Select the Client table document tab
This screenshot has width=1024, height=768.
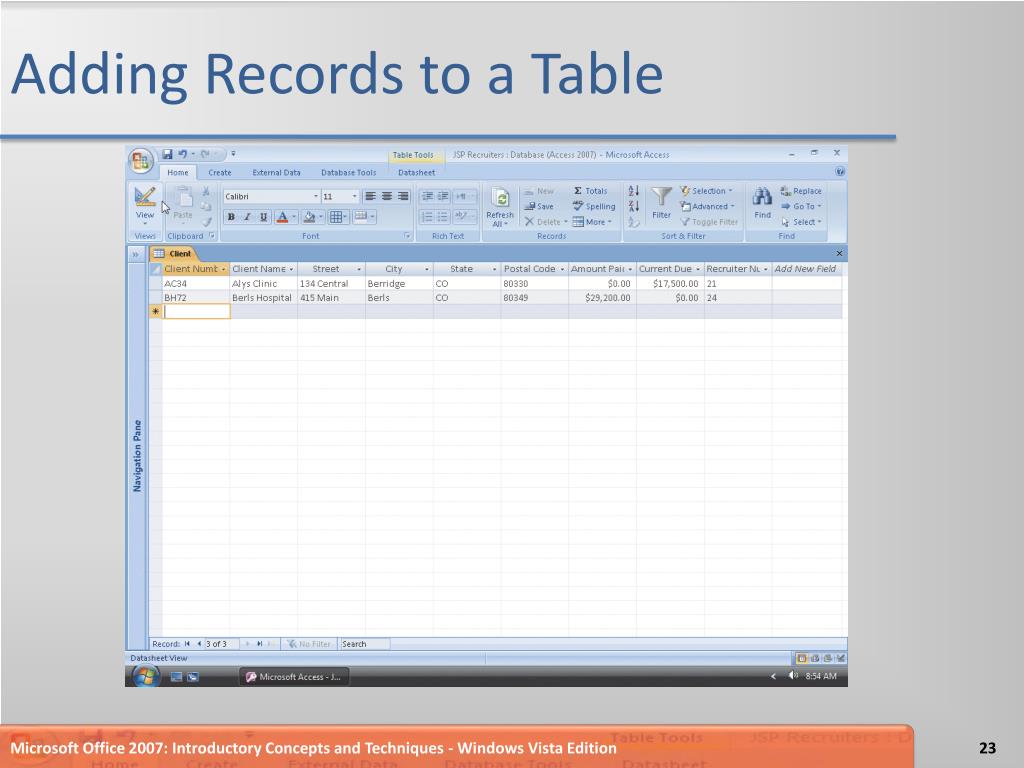pyautogui.click(x=173, y=253)
